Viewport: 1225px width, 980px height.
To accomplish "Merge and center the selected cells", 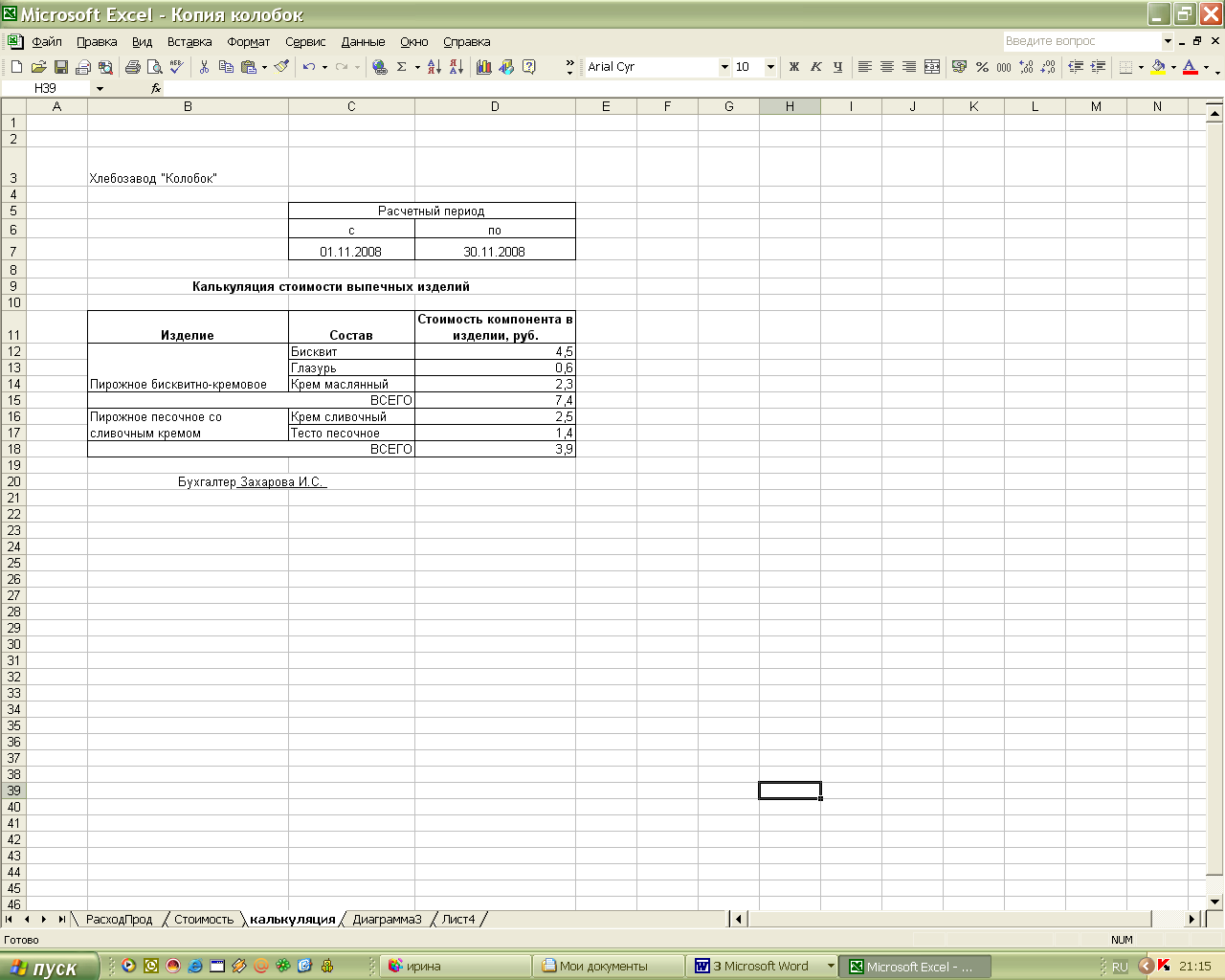I will click(x=932, y=67).
